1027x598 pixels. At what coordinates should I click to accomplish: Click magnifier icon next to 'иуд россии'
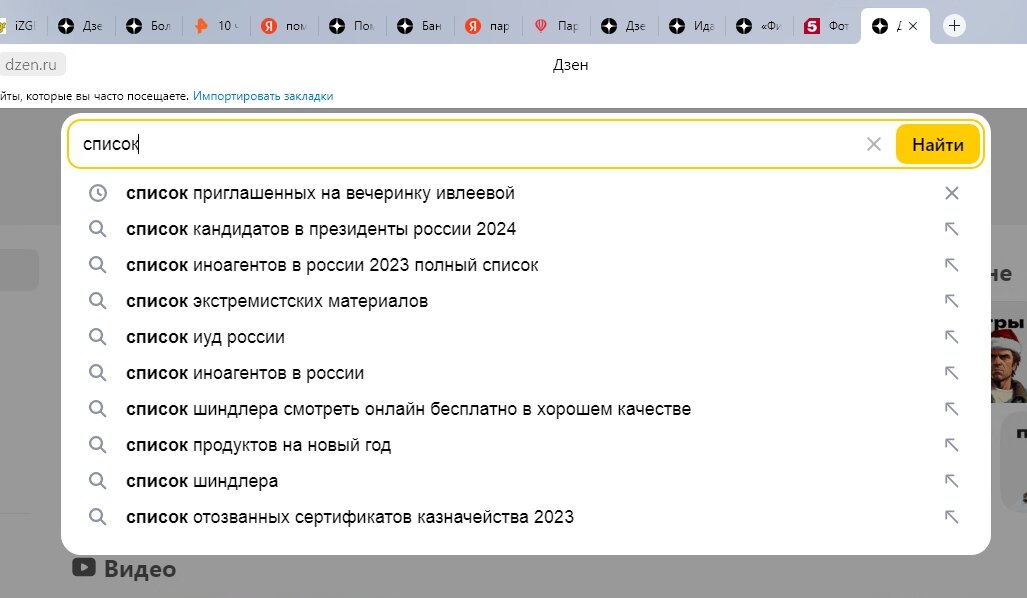click(98, 337)
